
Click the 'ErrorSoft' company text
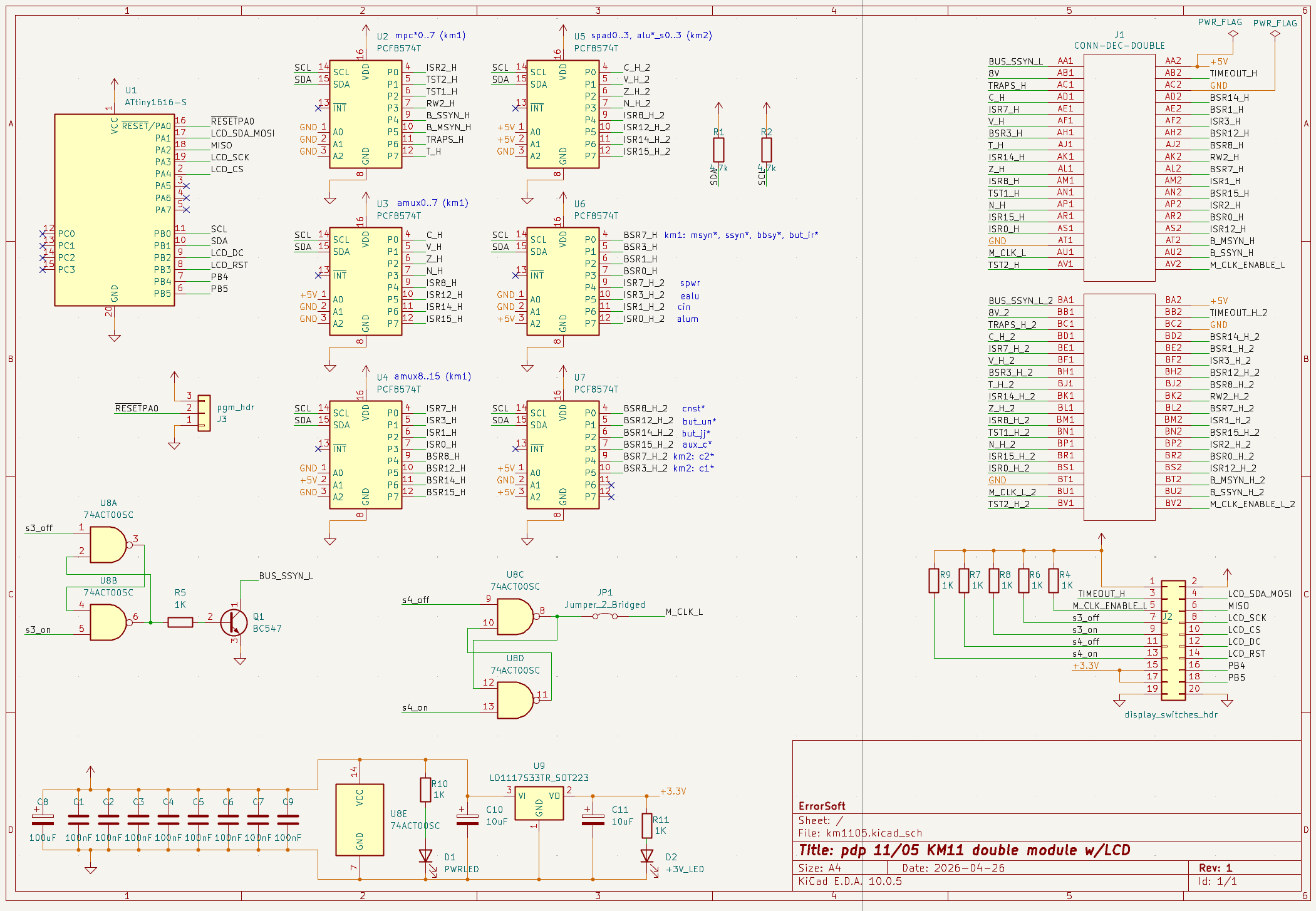coord(822,806)
